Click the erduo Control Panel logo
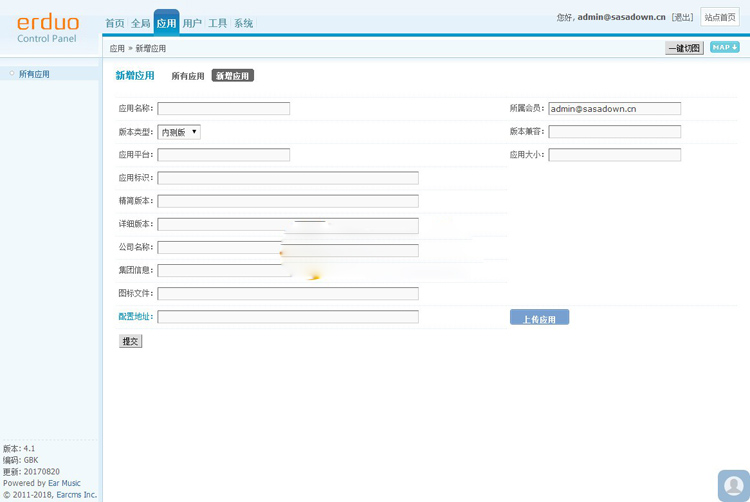 [x=48, y=28]
